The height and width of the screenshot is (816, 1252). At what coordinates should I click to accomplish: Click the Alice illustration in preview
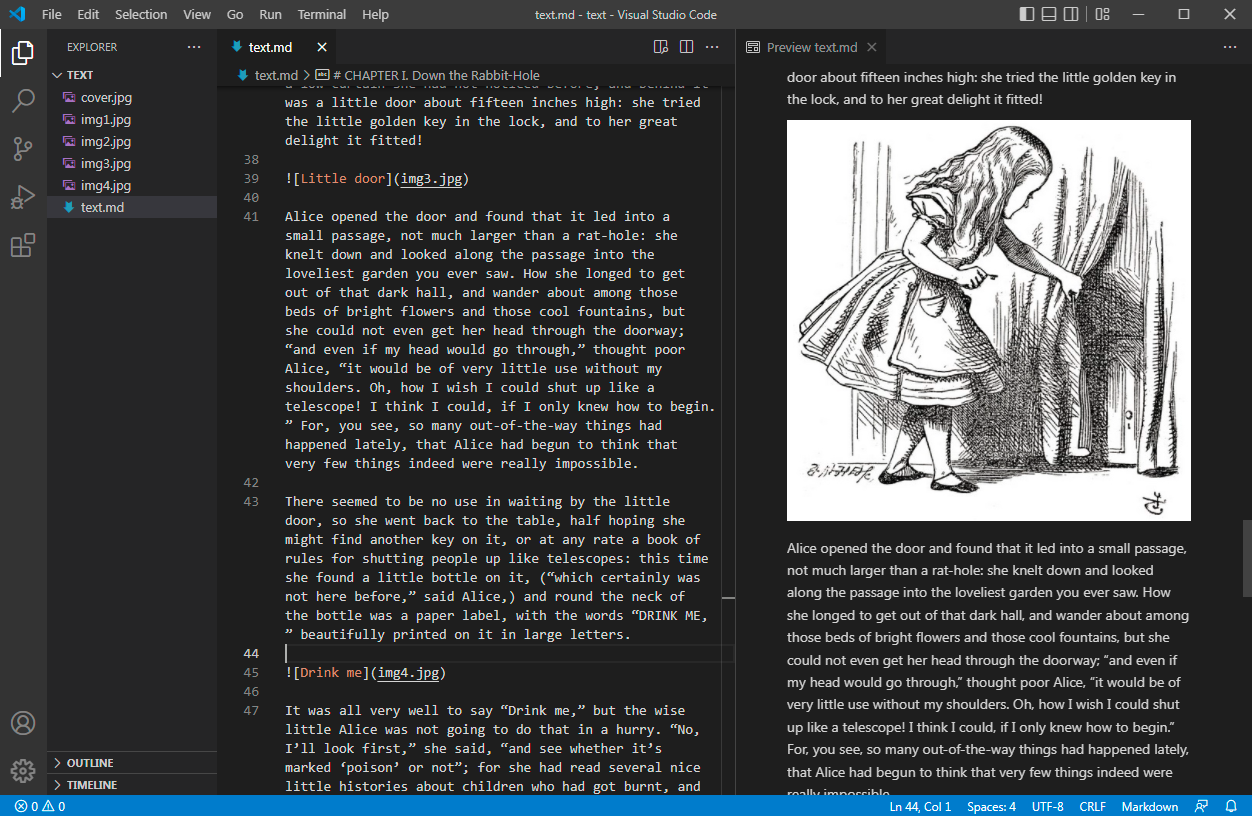coord(988,320)
